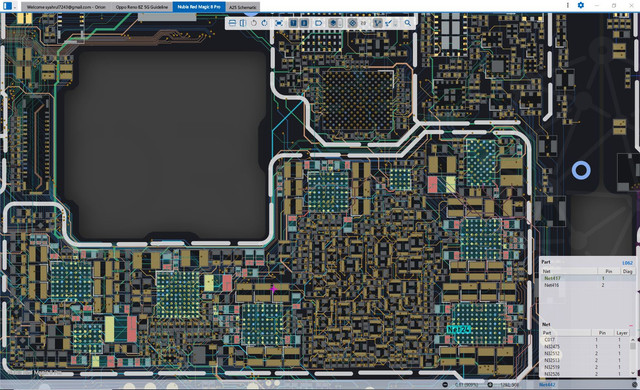Click the Layer column header in Net panel
This screenshot has height=390, width=640.
[x=622, y=333]
